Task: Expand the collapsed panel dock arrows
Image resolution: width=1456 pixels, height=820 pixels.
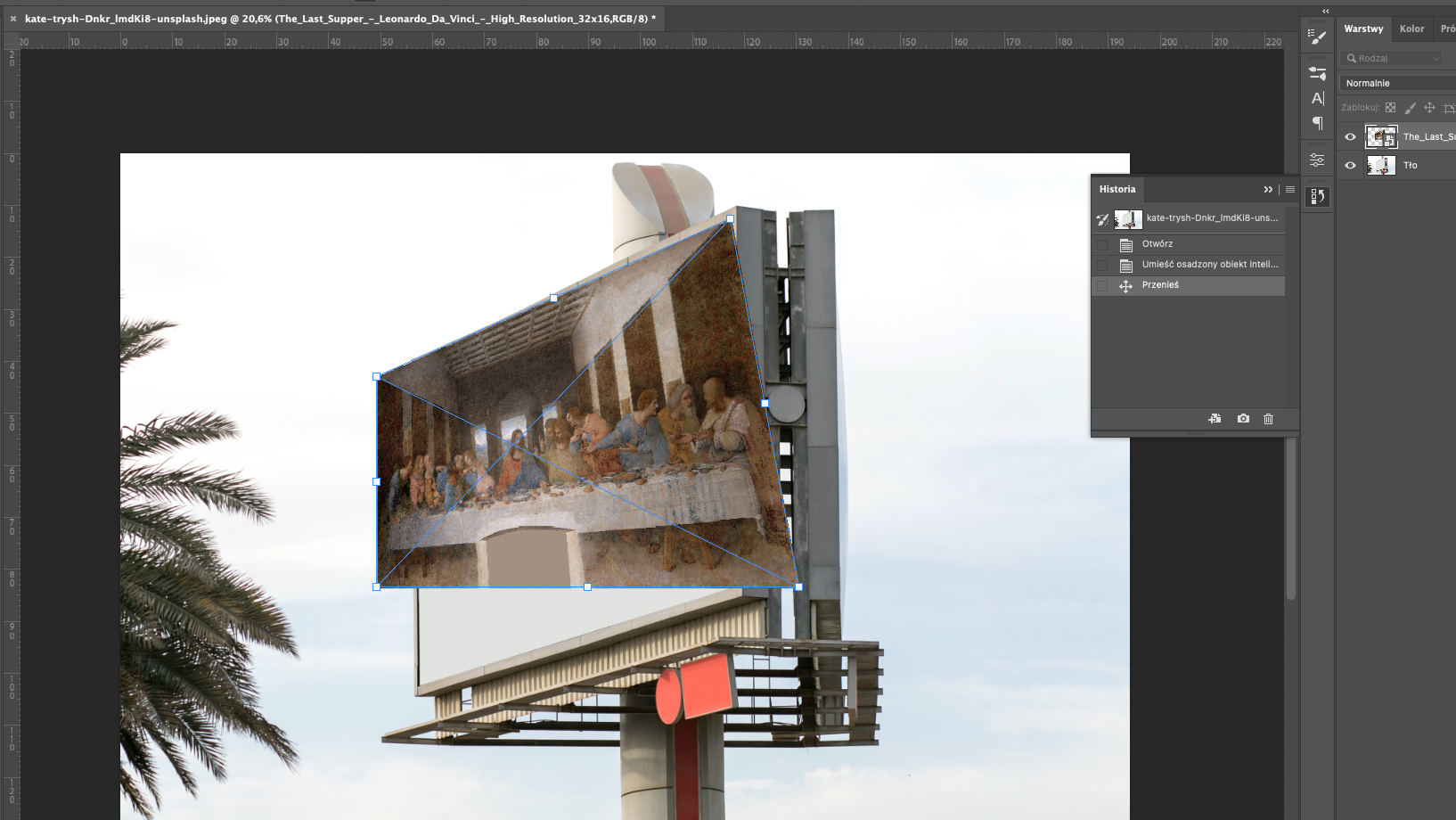Action: 1325,11
